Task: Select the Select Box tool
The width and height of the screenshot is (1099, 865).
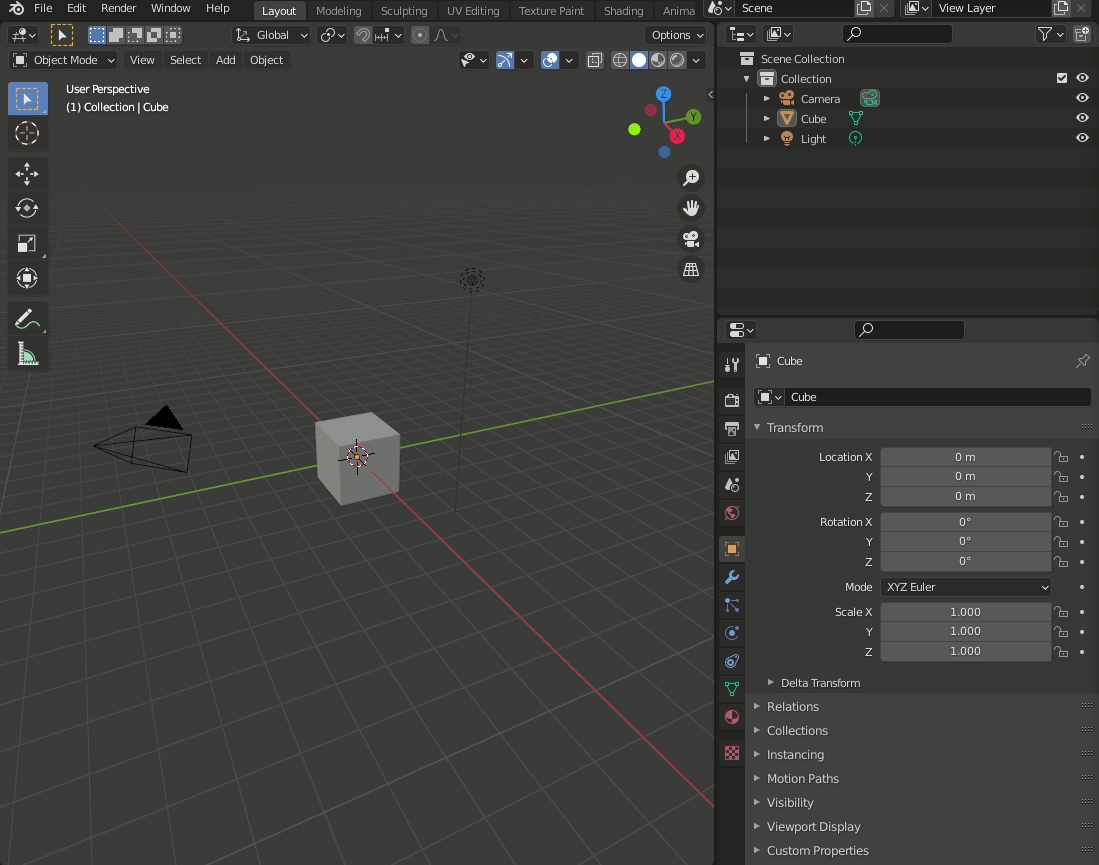Action: coord(27,99)
